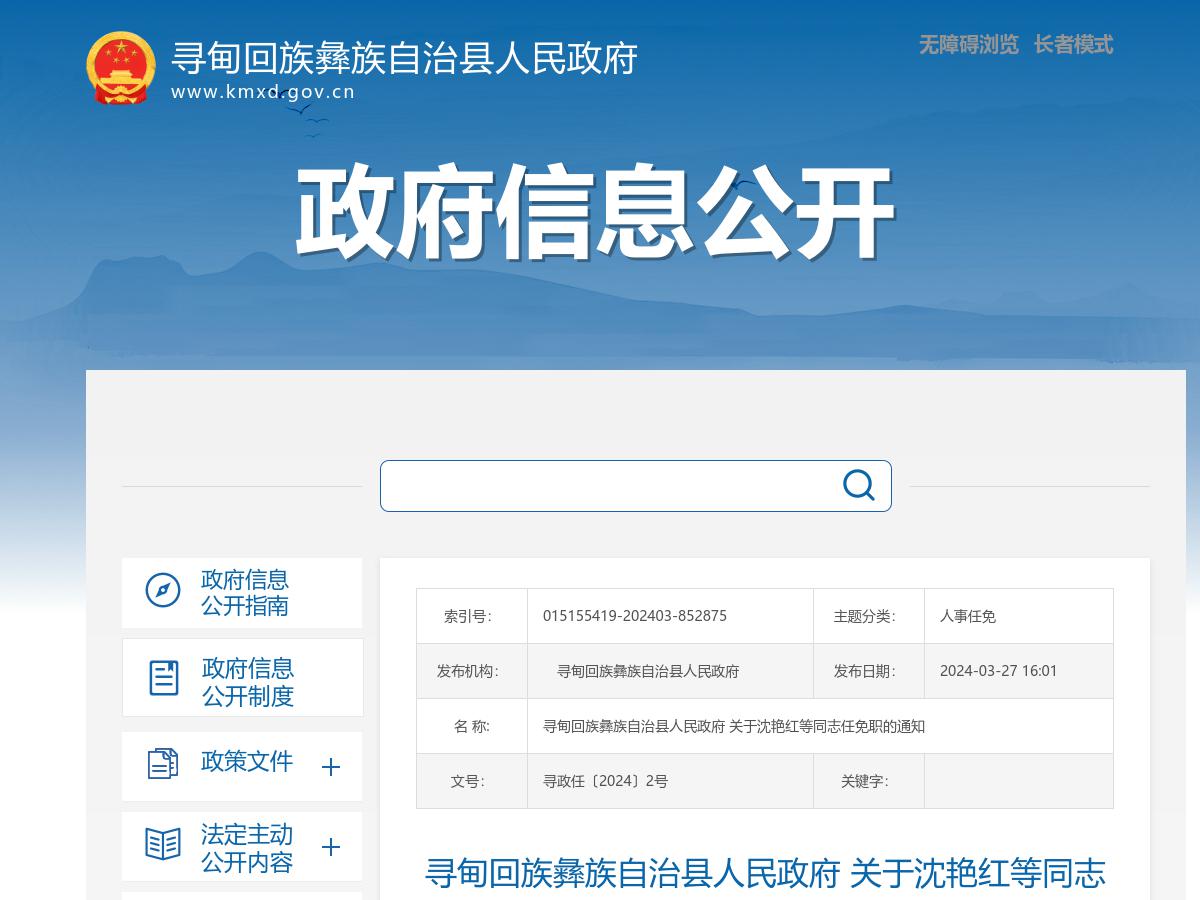
Task: Open 无障碍浏览 accessibility mode
Action: coord(965,46)
